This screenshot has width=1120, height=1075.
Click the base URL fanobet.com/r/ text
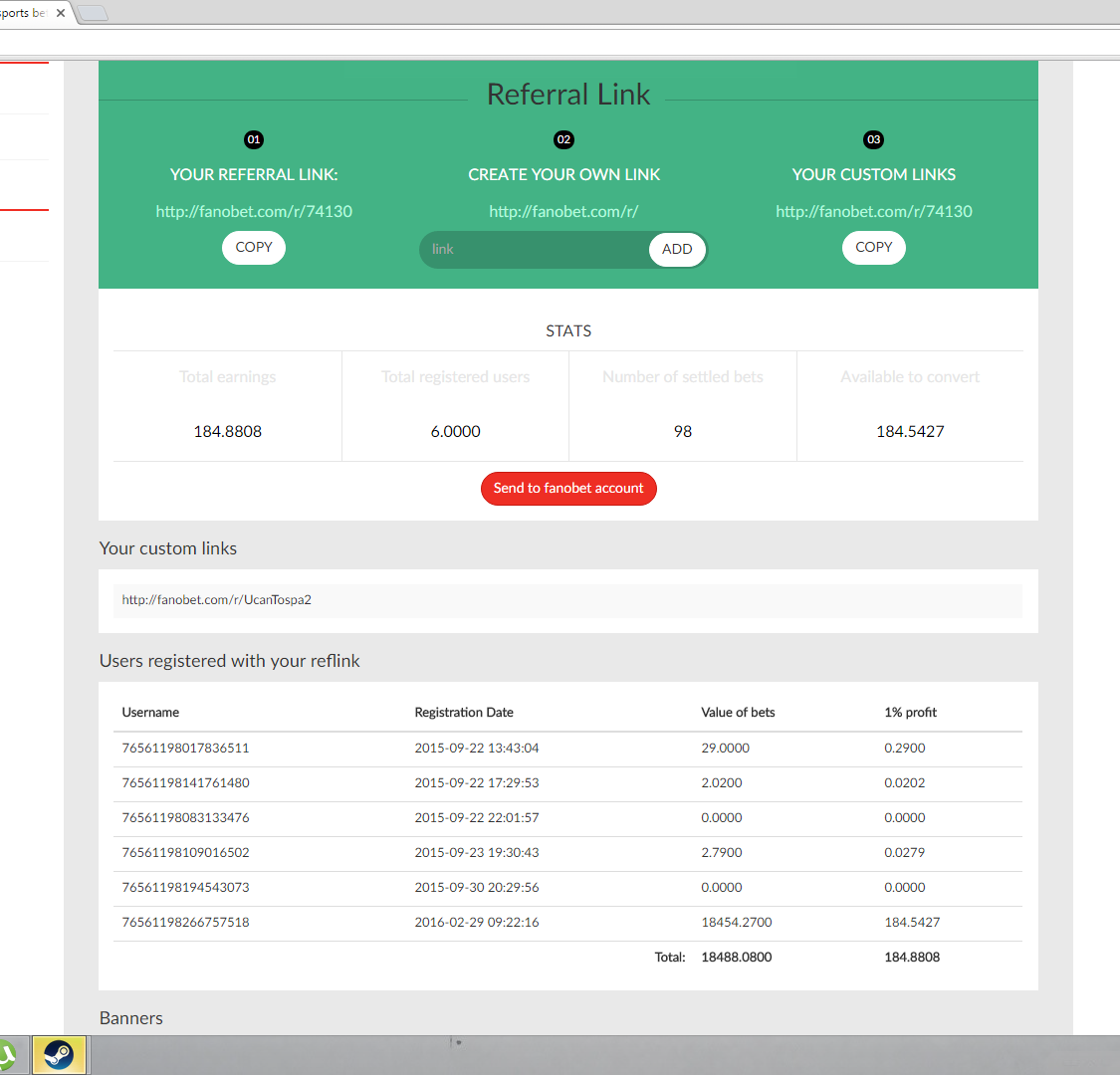click(563, 211)
